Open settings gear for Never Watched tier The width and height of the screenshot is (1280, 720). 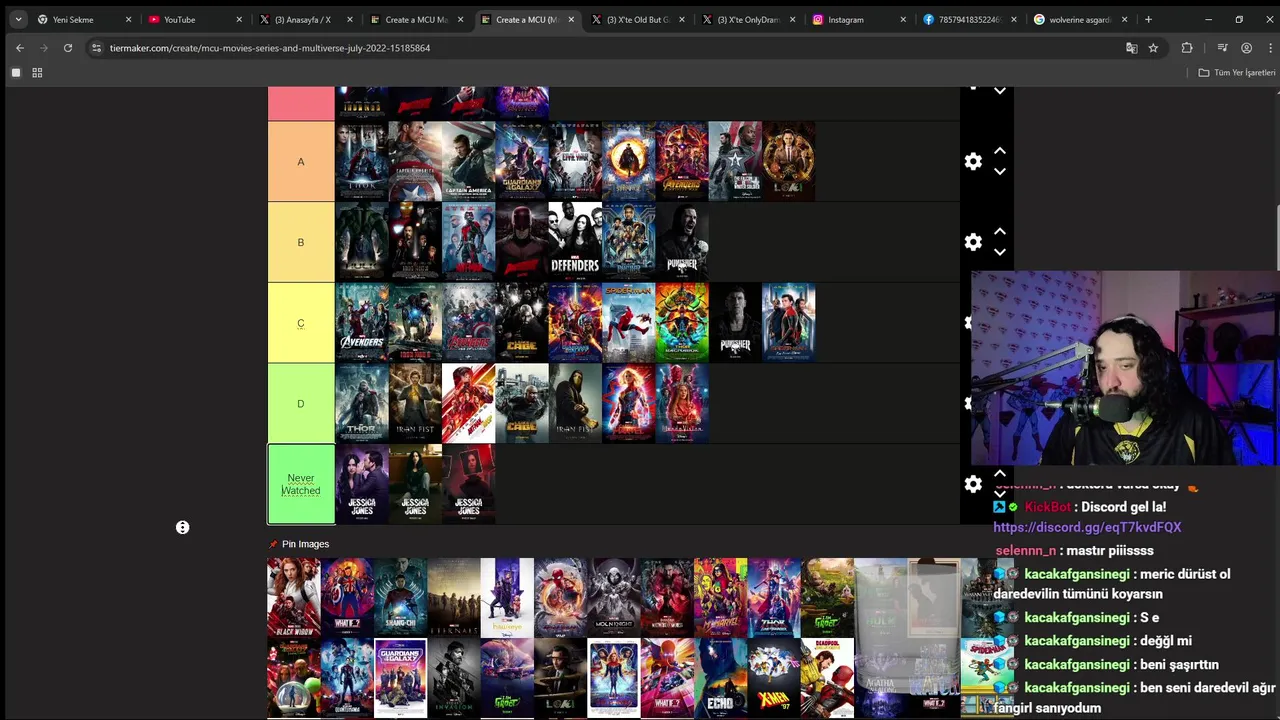click(973, 484)
